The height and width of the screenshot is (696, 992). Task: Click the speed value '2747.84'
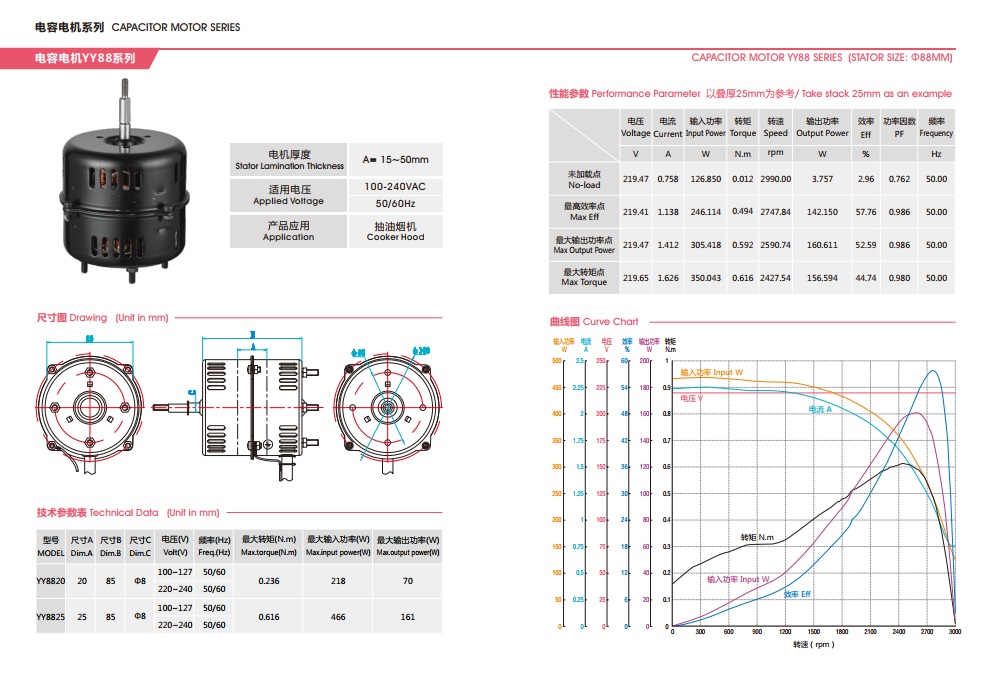click(x=776, y=212)
